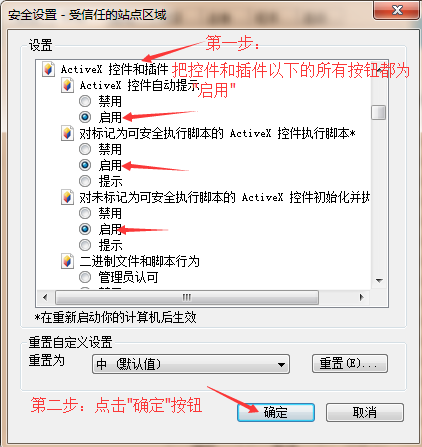Click the vertical scrollbar thumb
Screen dimensions: 422x447
tap(379, 112)
